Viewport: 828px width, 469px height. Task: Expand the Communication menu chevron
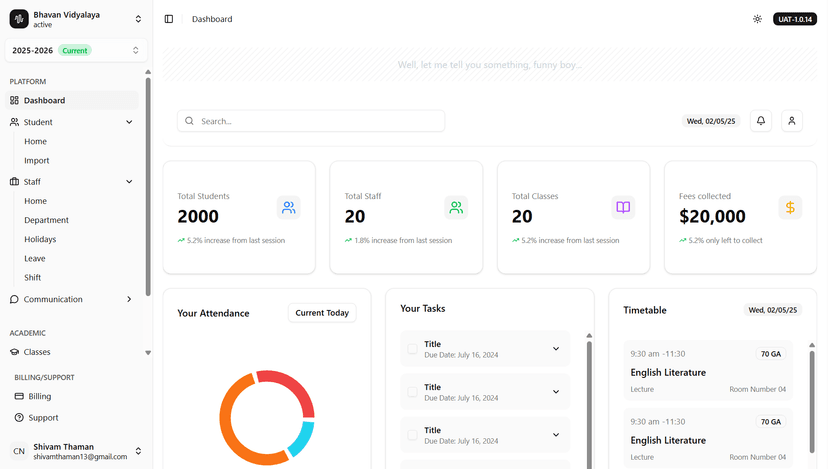(129, 299)
